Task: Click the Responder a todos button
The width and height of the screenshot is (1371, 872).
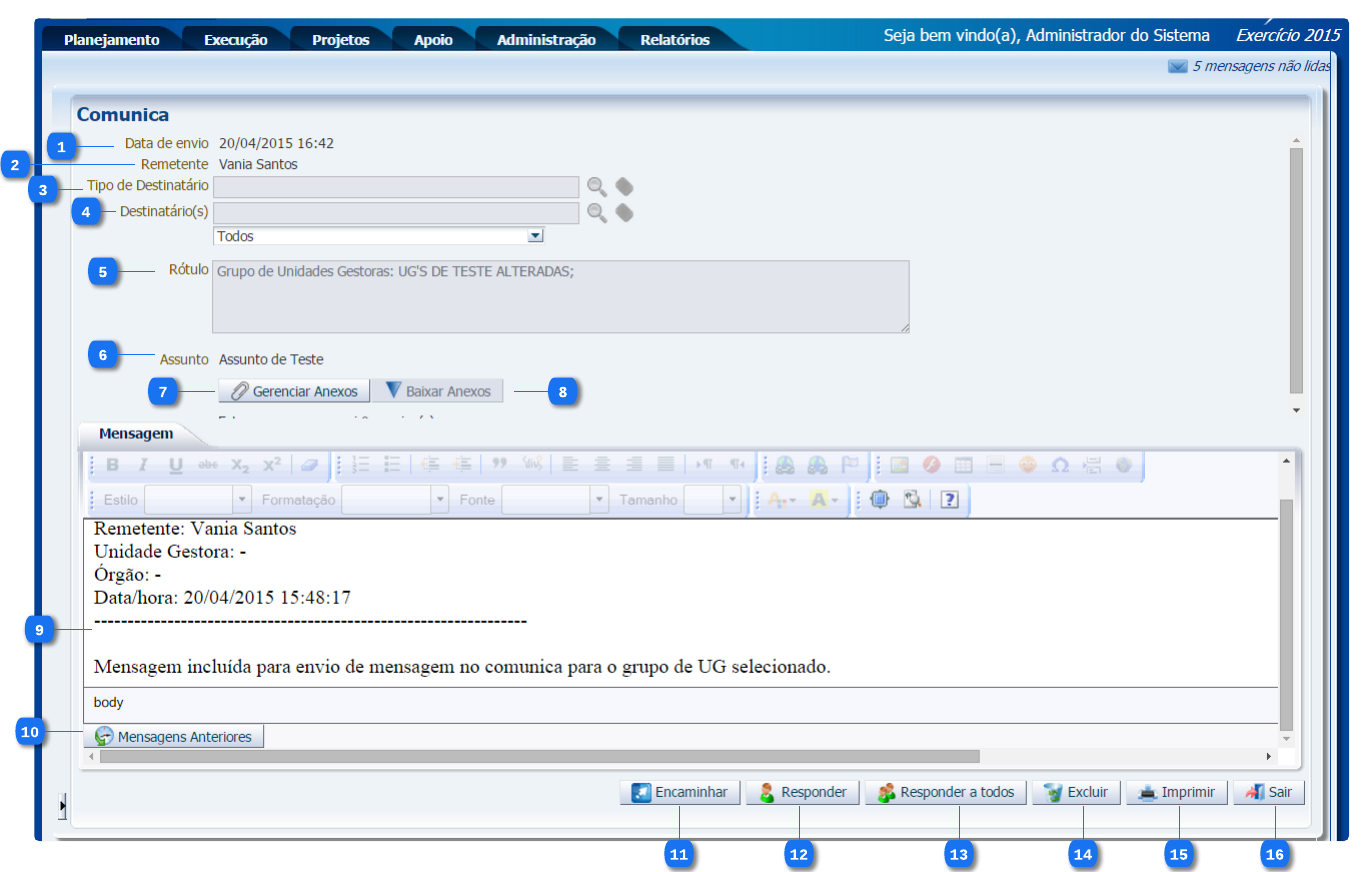Action: pyautogui.click(x=945, y=793)
